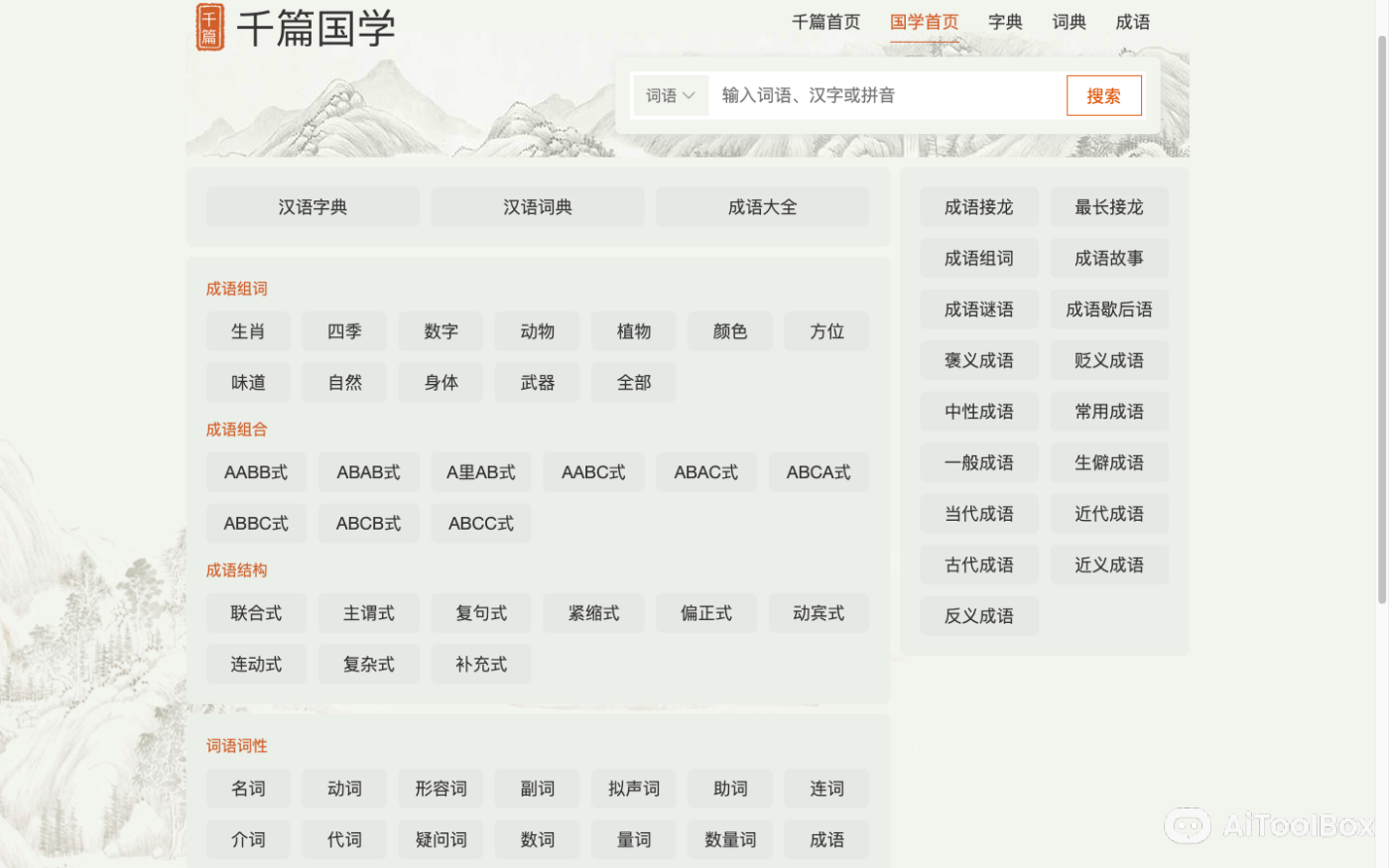Choose 联合式 idiom structure

(256, 613)
